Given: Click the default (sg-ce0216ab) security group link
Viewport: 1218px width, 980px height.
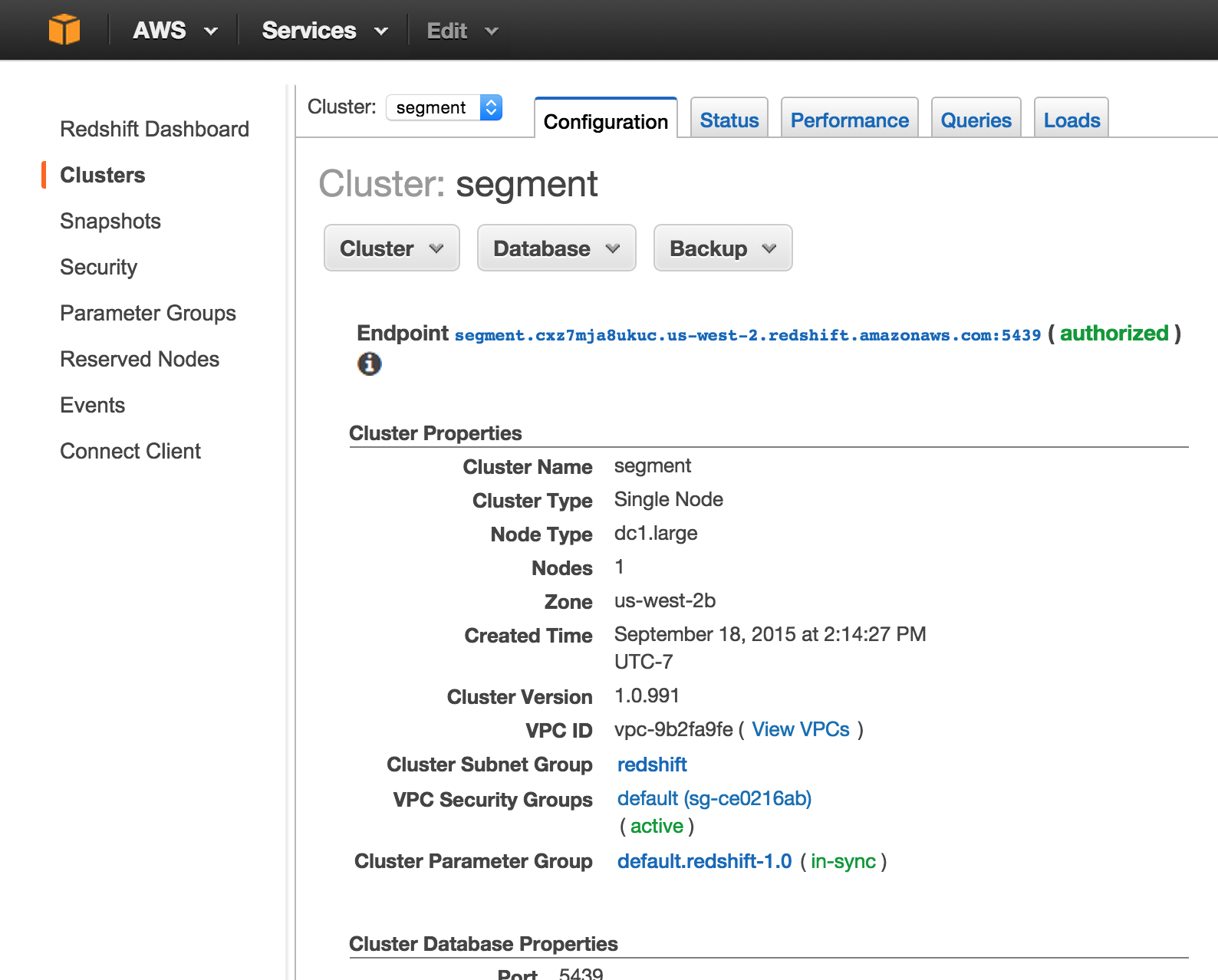Looking at the screenshot, I should click(x=714, y=798).
